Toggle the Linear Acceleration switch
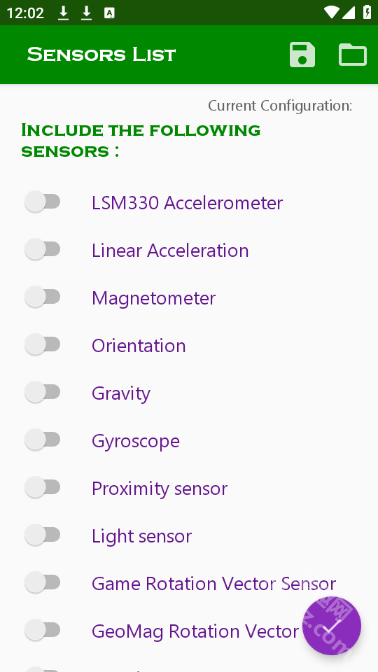The width and height of the screenshot is (378, 672). tap(42, 249)
